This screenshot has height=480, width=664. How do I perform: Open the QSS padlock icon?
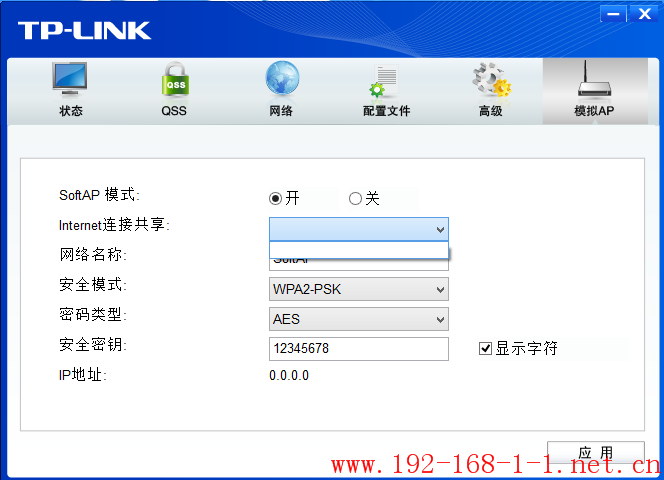click(x=175, y=79)
